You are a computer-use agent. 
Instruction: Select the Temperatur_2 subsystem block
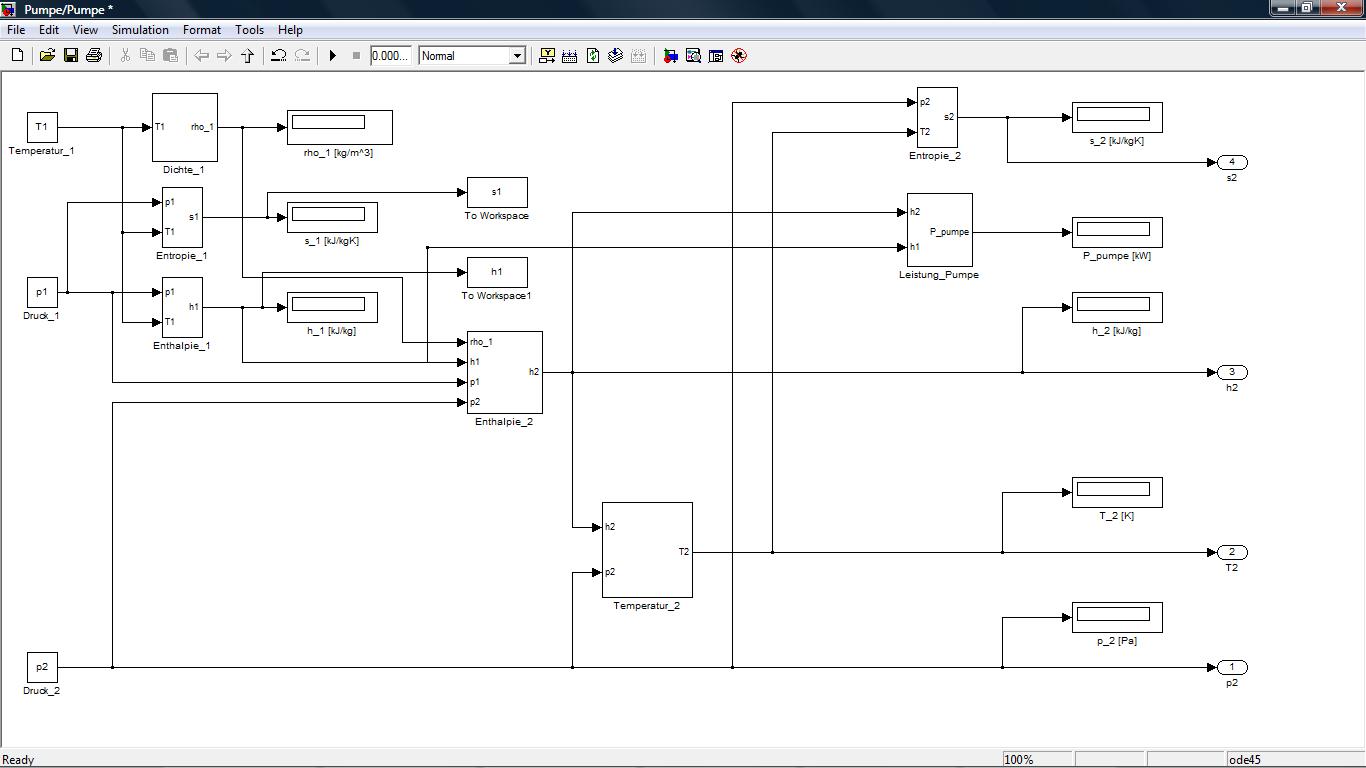[646, 549]
